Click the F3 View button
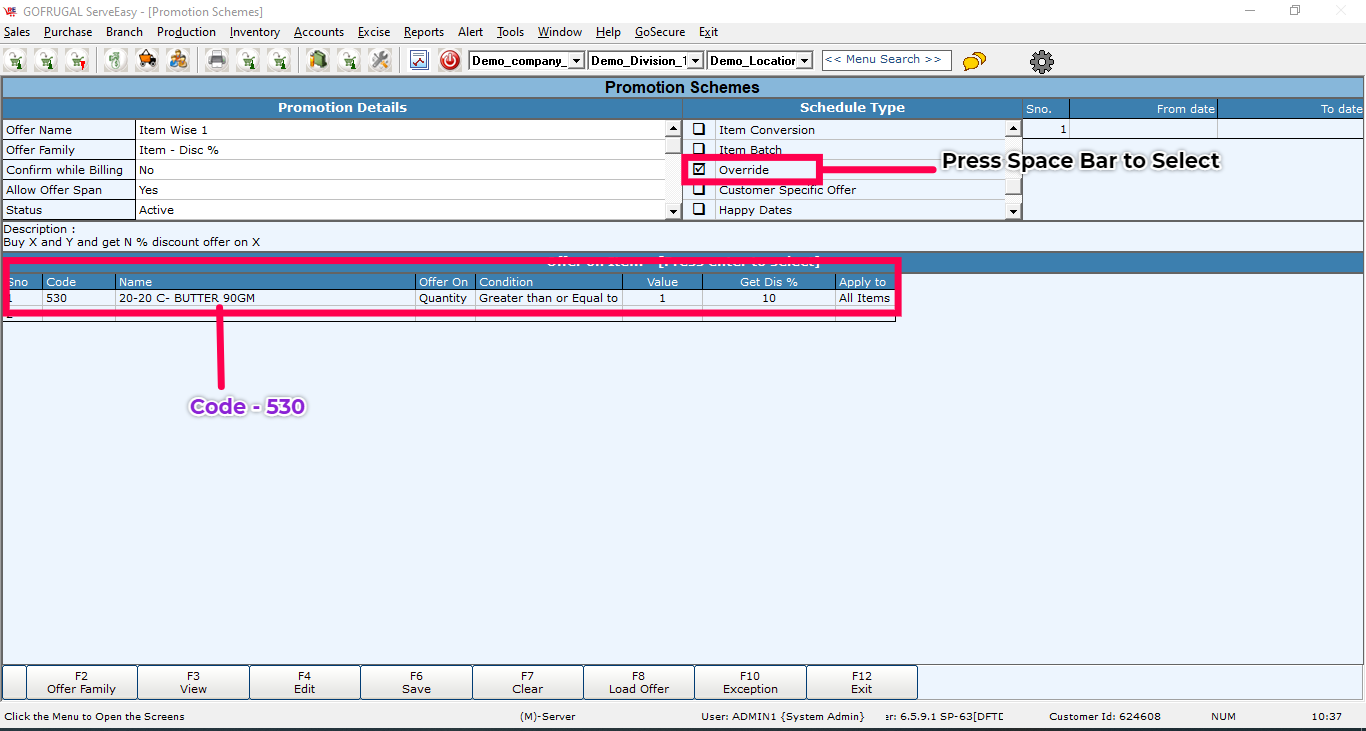 click(193, 682)
